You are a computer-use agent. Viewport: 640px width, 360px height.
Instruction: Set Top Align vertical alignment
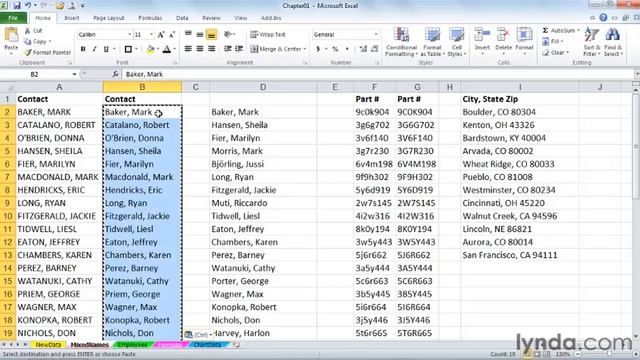click(188, 34)
